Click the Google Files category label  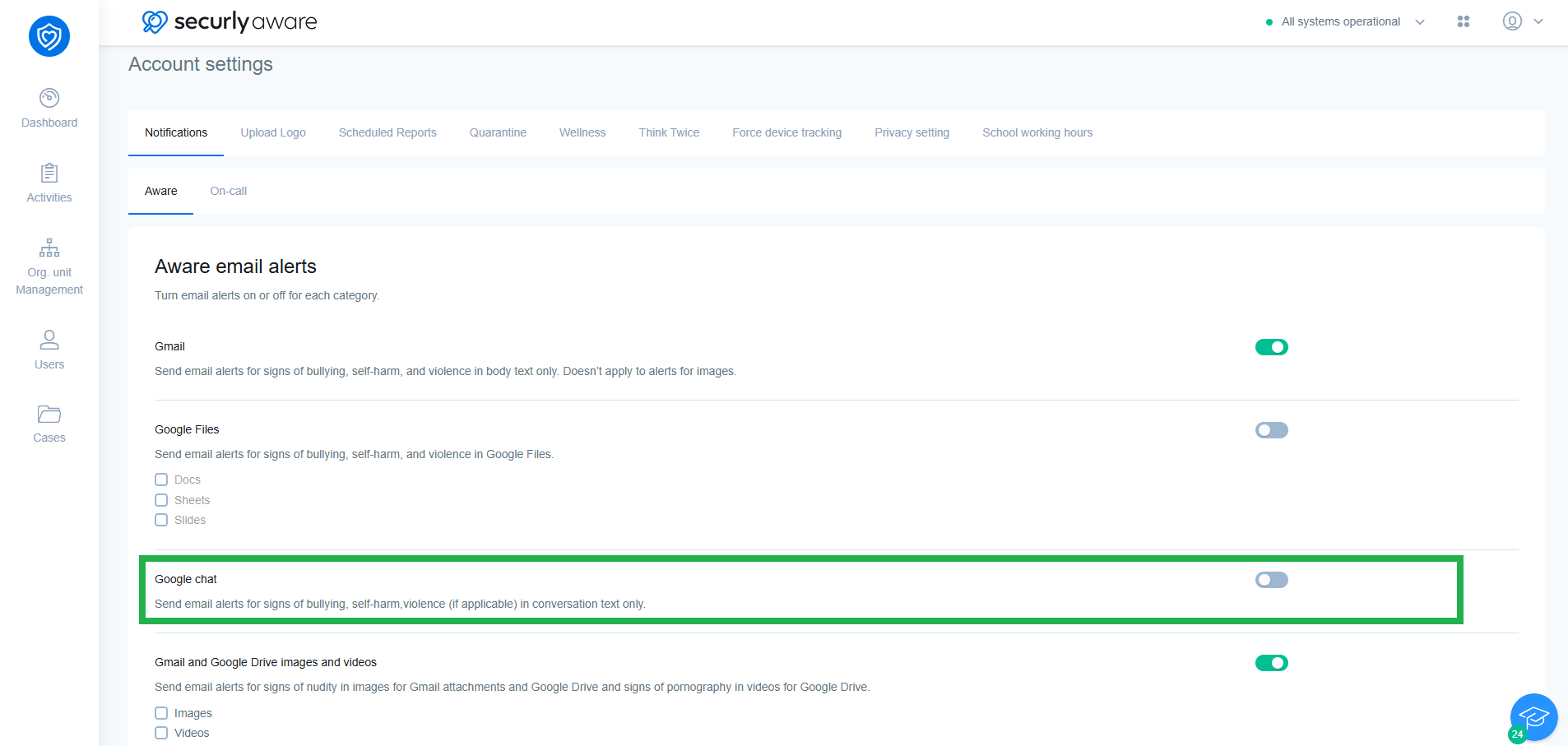187,429
